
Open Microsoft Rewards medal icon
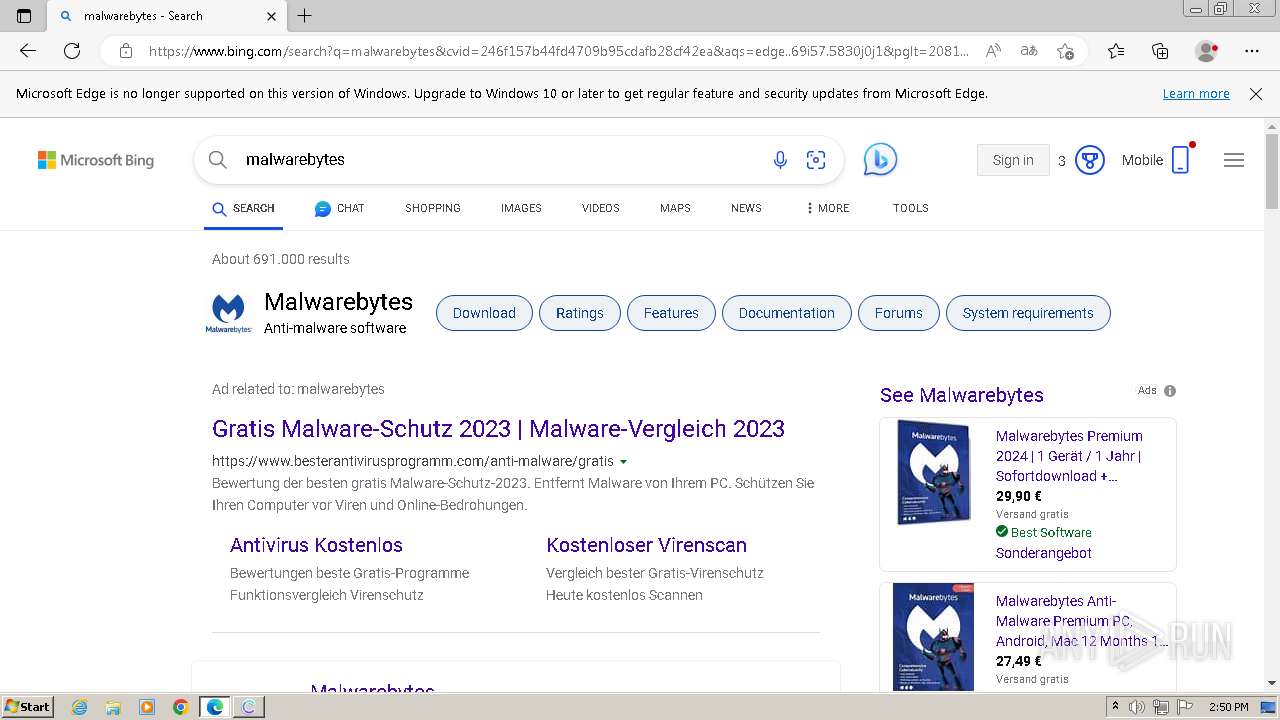click(x=1089, y=160)
